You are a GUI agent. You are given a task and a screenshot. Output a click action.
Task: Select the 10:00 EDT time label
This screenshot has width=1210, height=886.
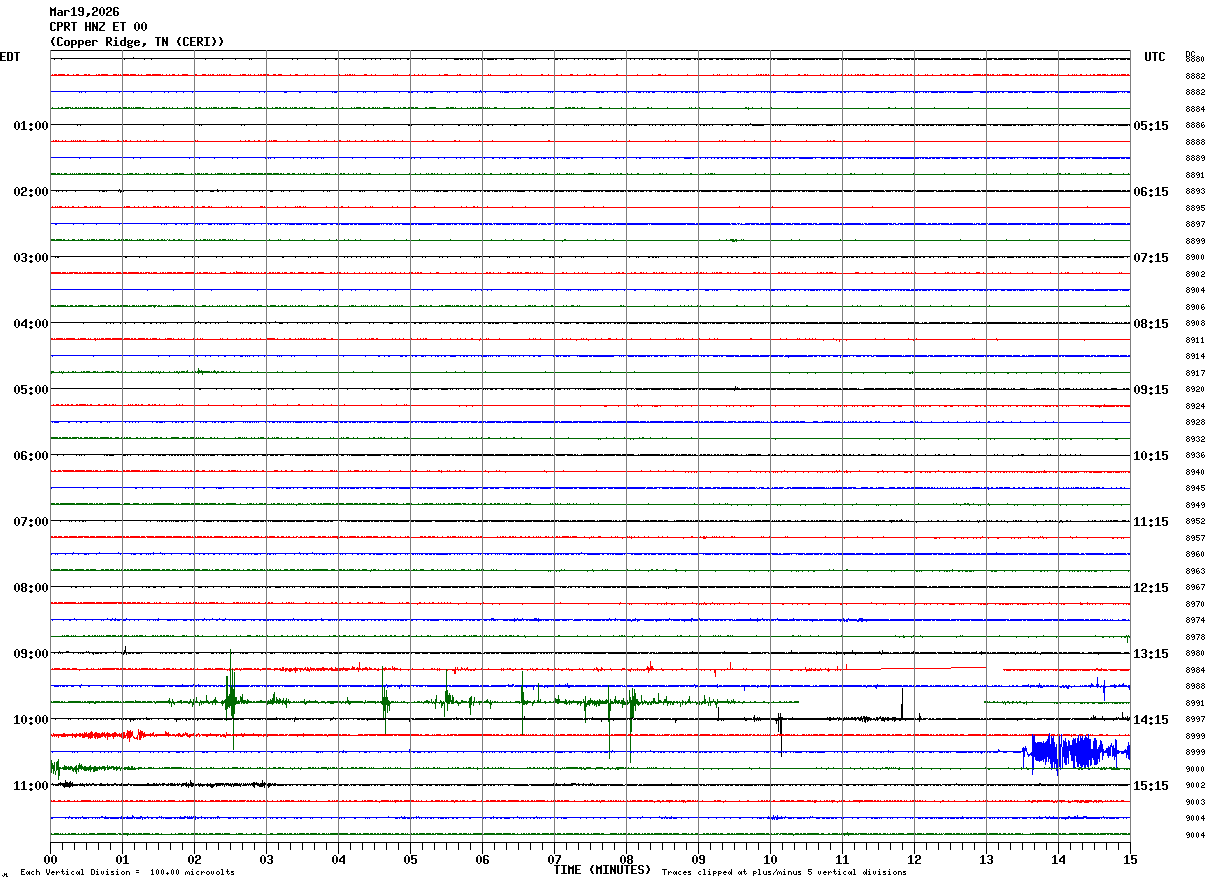[x=30, y=720]
